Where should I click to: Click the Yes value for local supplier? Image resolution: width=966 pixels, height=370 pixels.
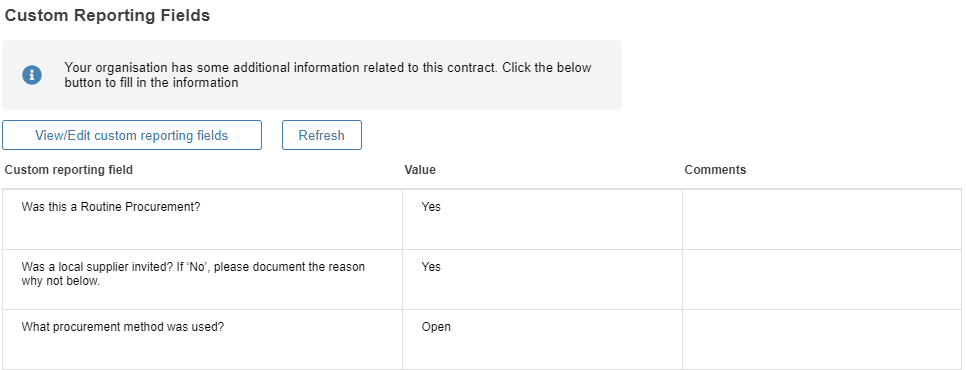click(x=431, y=267)
